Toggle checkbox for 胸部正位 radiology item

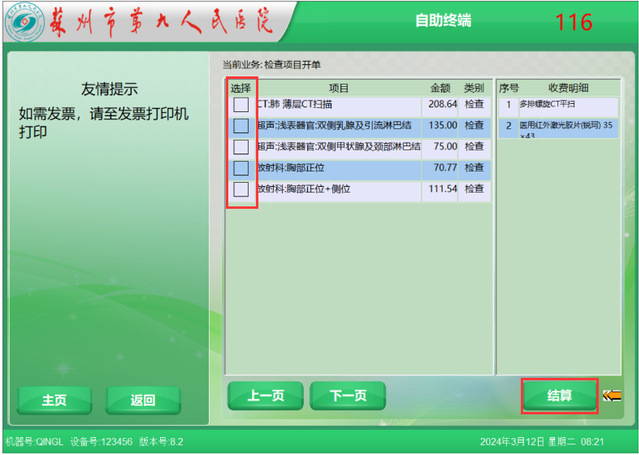click(x=241, y=168)
